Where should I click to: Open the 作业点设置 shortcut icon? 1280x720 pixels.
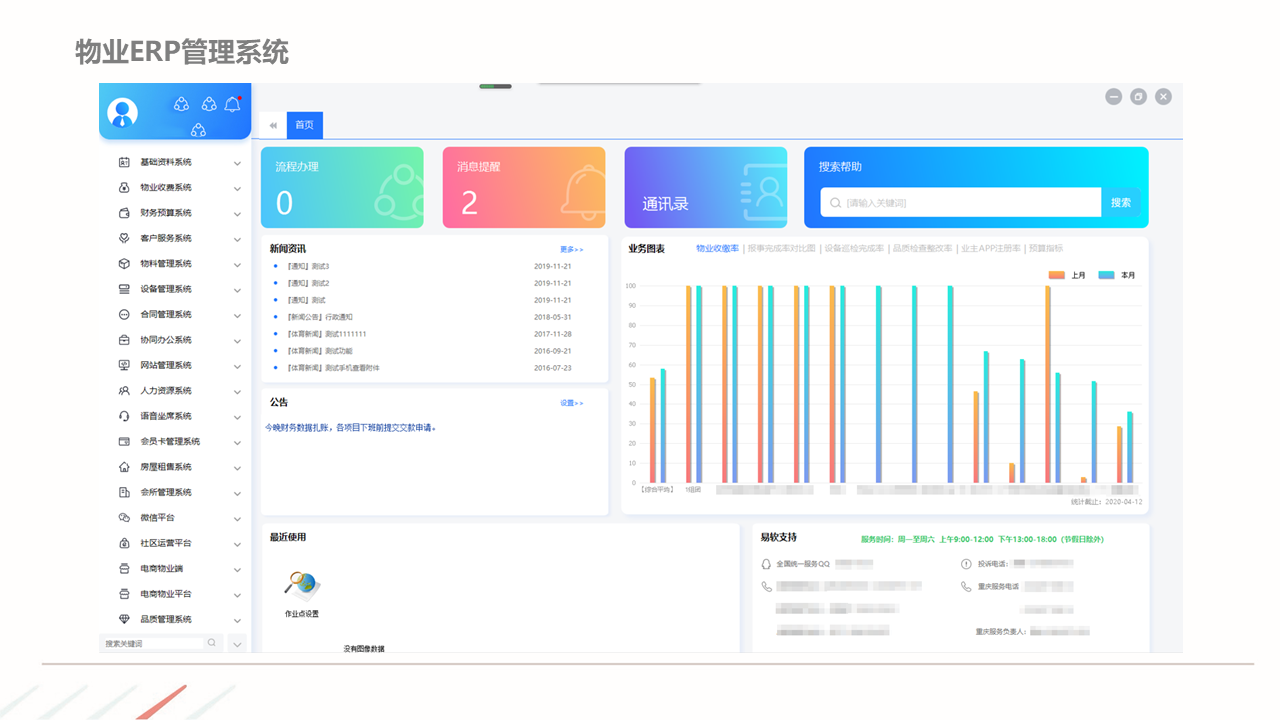point(301,584)
